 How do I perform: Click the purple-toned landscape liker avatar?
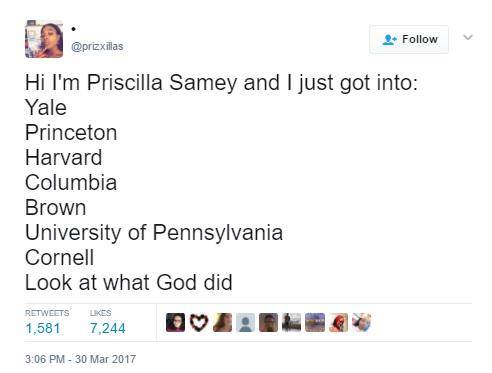point(315,322)
